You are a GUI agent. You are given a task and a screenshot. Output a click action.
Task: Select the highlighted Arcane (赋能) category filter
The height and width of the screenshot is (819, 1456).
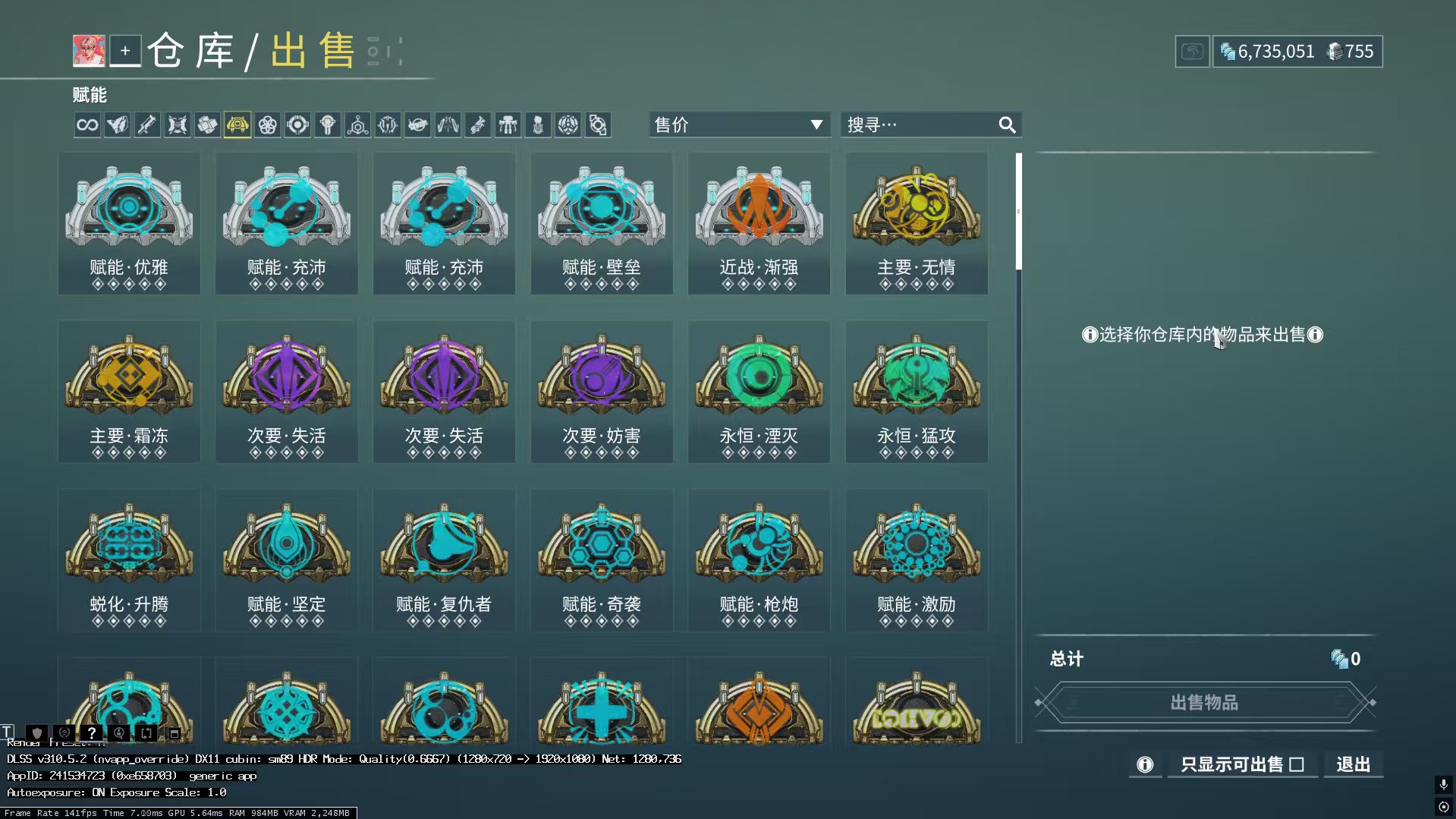coord(237,125)
